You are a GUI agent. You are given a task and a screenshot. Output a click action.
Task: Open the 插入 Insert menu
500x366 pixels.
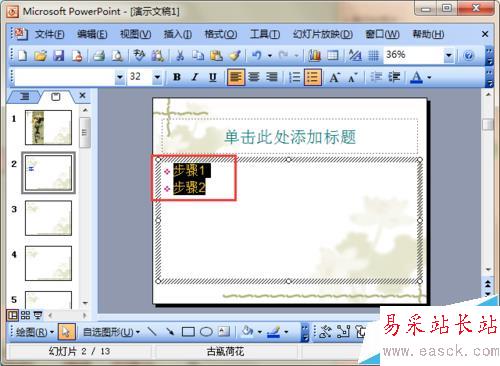[x=178, y=34]
